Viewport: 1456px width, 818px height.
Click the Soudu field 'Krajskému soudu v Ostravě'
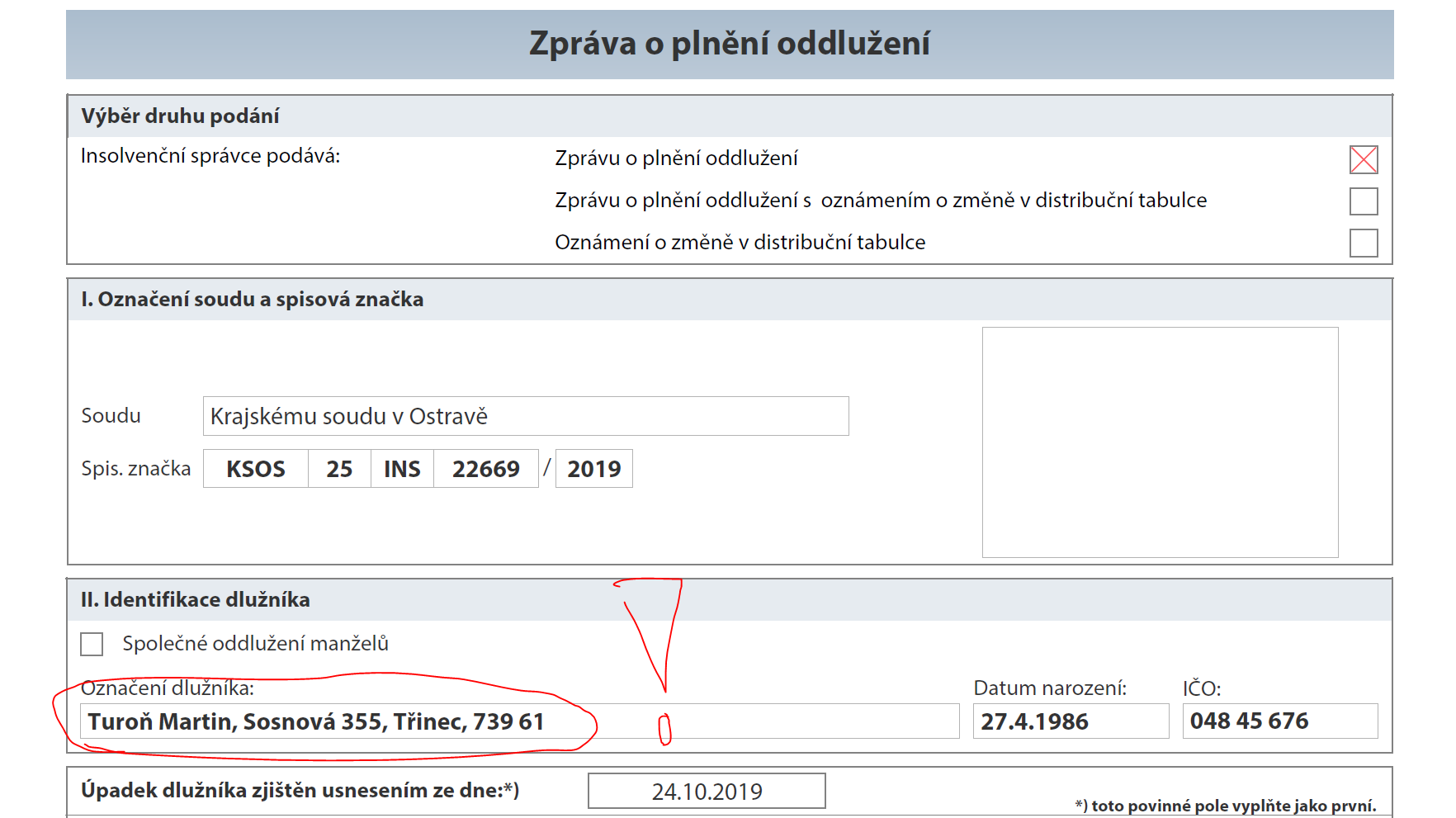click(x=526, y=416)
